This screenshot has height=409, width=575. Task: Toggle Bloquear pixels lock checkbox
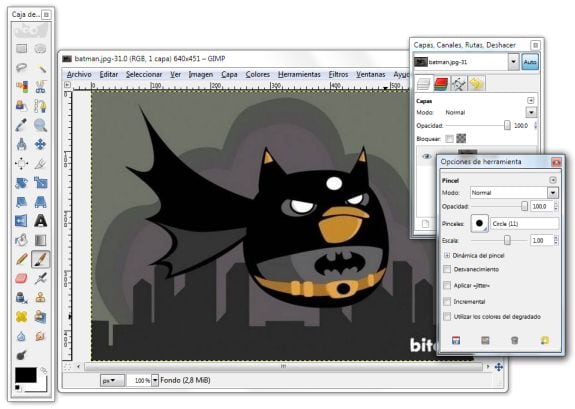click(x=450, y=139)
